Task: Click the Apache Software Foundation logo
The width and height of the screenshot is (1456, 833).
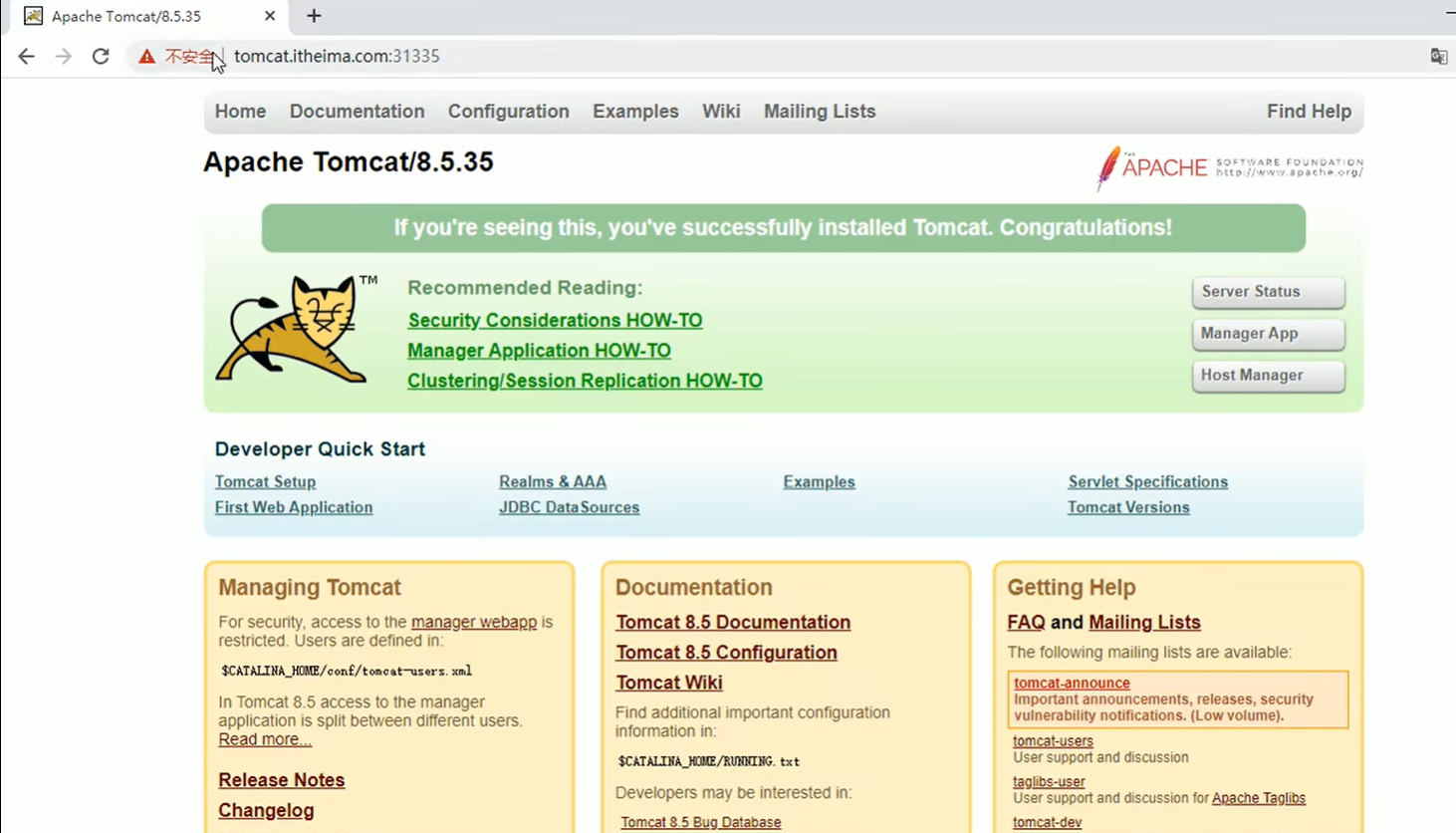Action: pyautogui.click(x=1229, y=167)
